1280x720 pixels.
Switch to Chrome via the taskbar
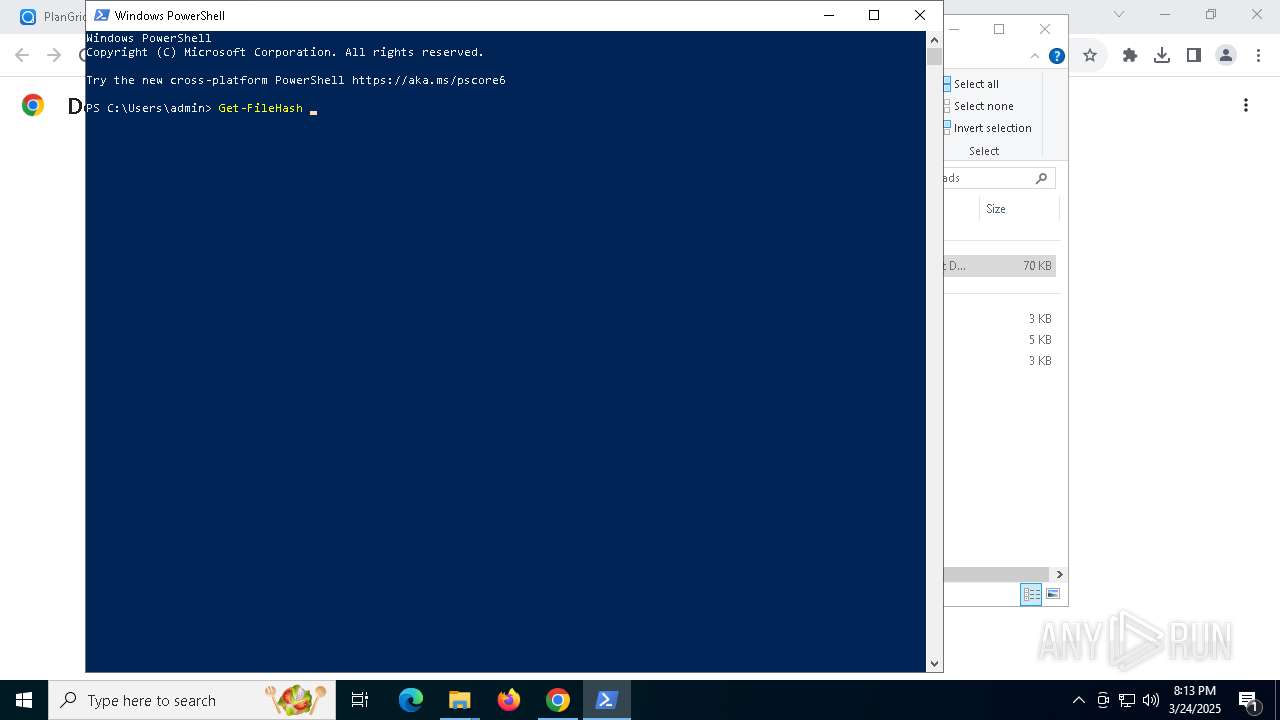pos(557,700)
